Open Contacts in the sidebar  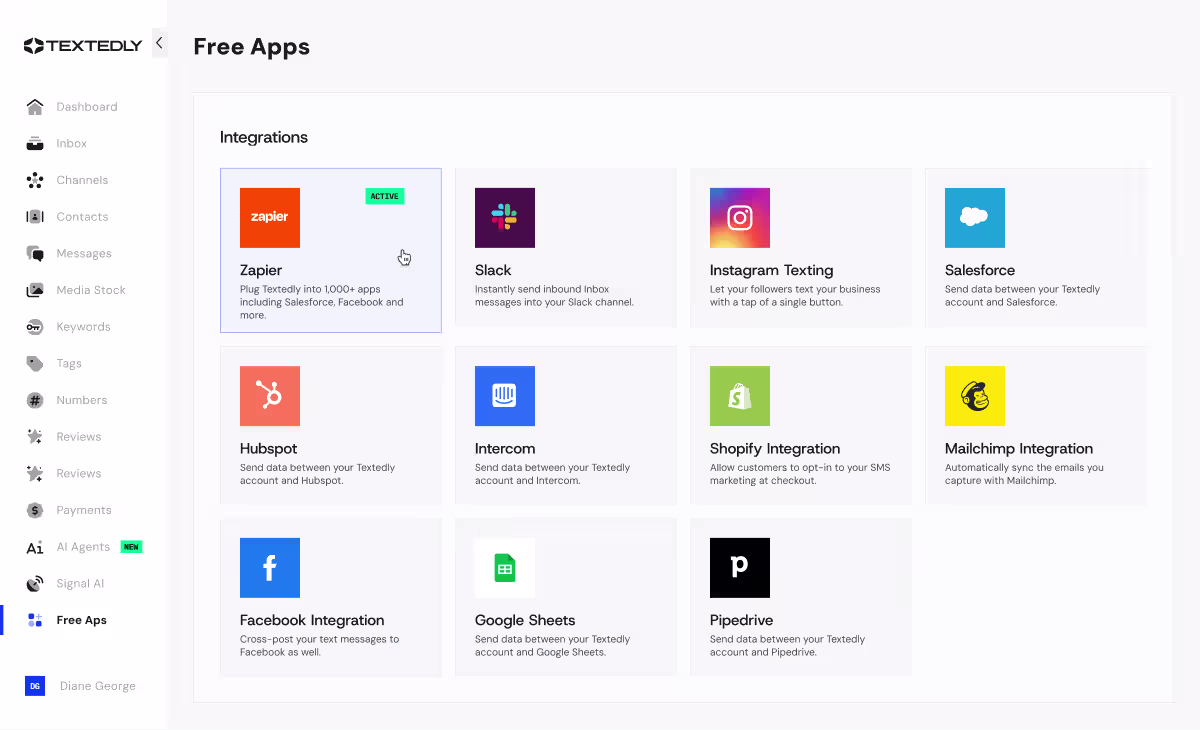[x=82, y=217]
